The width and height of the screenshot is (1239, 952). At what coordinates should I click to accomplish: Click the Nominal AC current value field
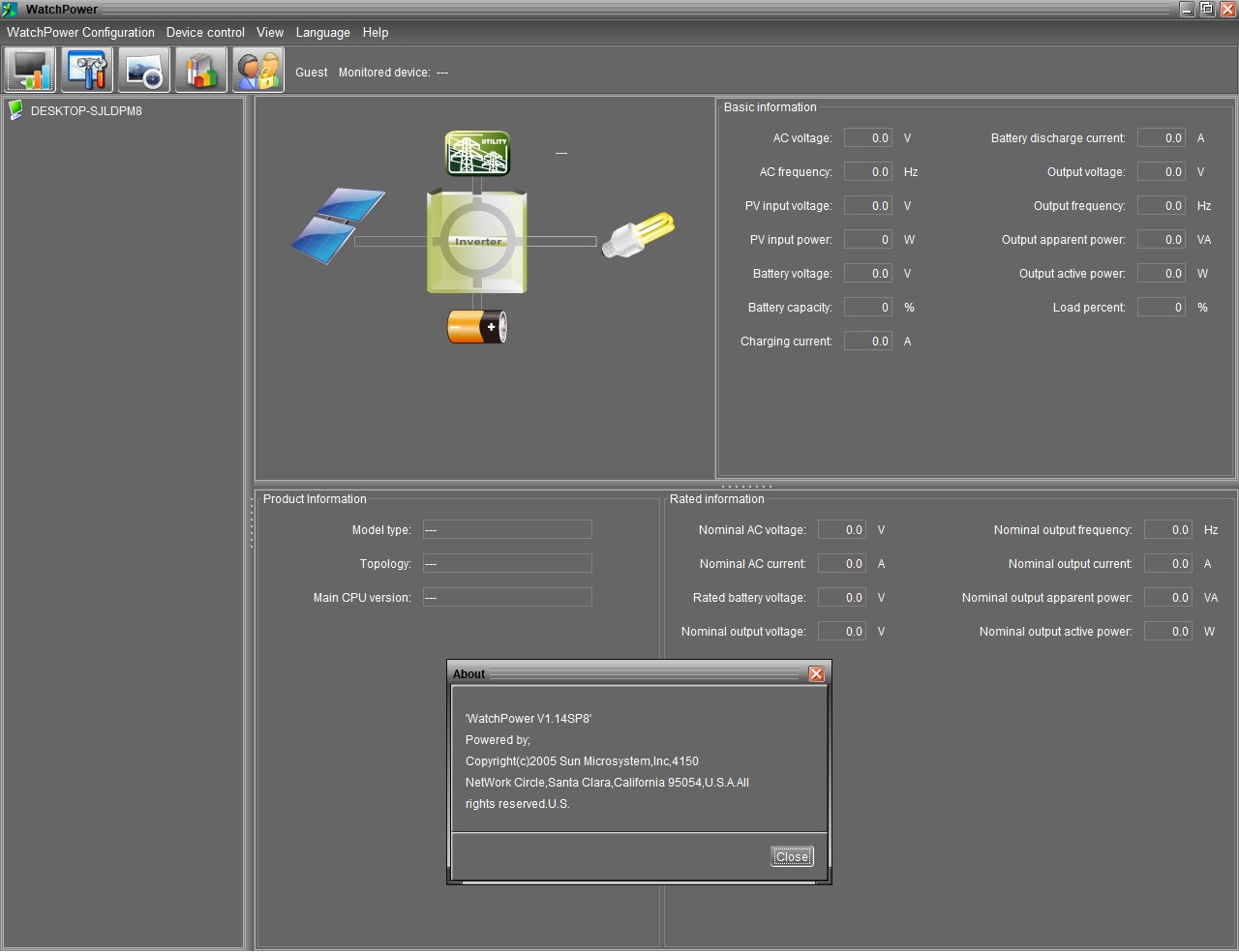(x=842, y=563)
